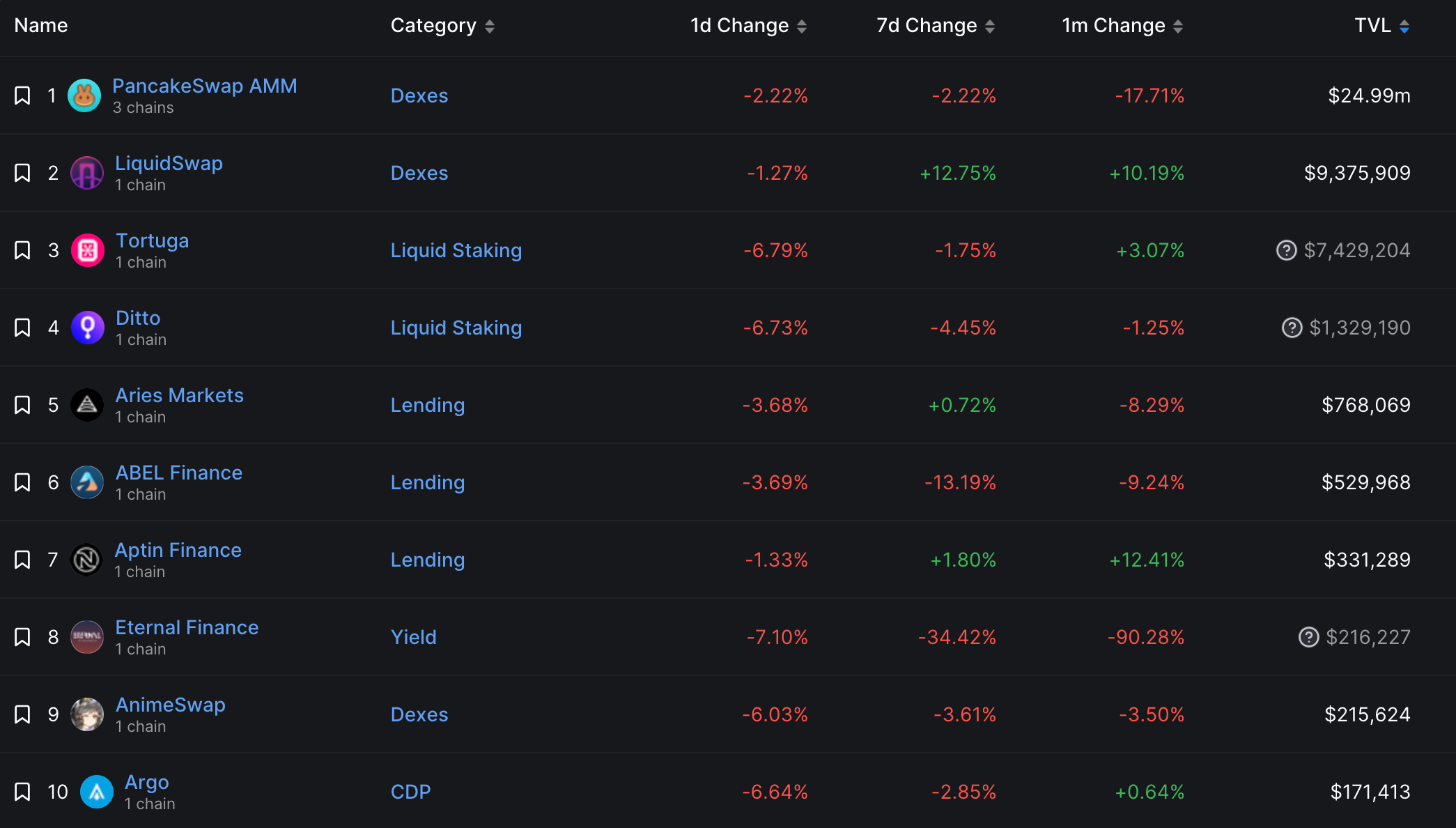Click the PancakeSwap AMM bunny logo
Viewport: 1456px width, 828px height.
click(84, 95)
